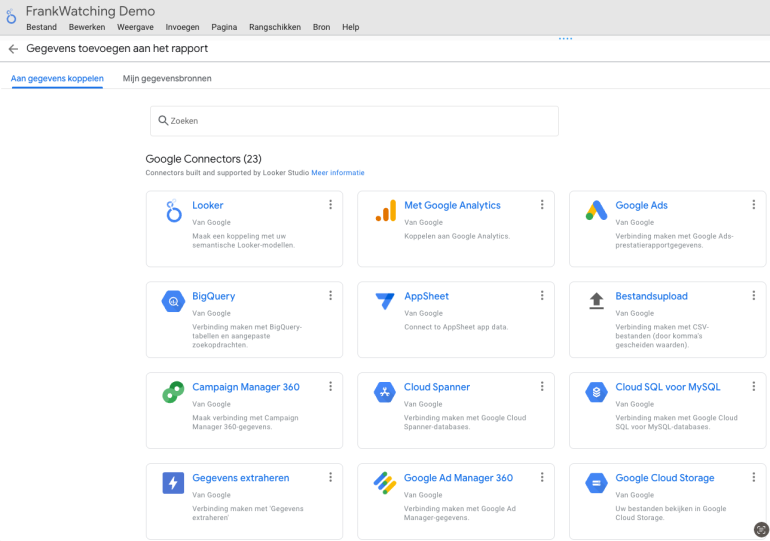Open the Bron menu
This screenshot has width=770, height=541.
tap(321, 27)
